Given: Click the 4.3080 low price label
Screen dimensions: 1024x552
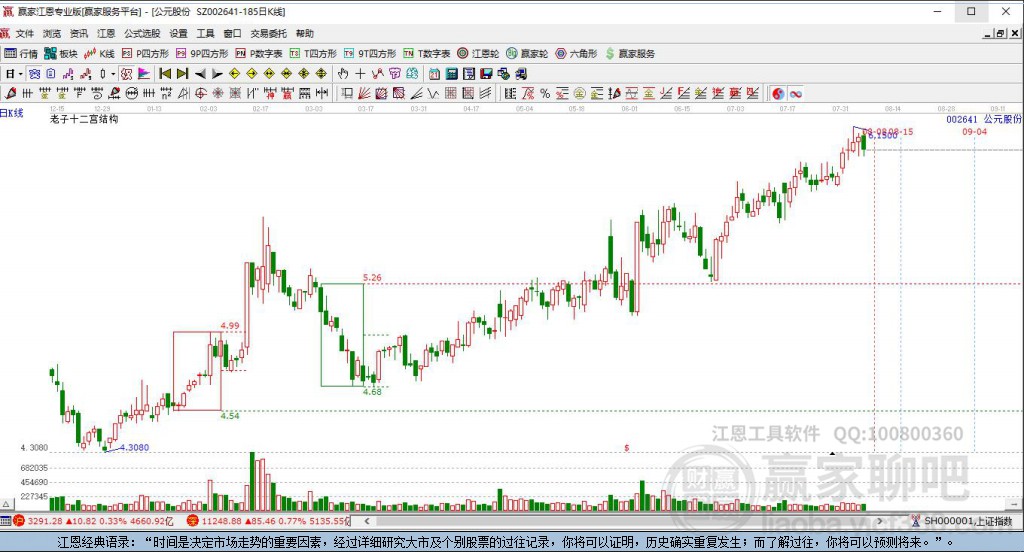Looking at the screenshot, I should pos(135,447).
